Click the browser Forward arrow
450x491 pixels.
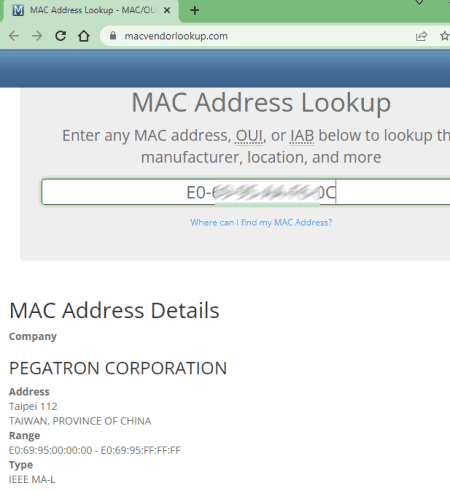pyautogui.click(x=37, y=36)
